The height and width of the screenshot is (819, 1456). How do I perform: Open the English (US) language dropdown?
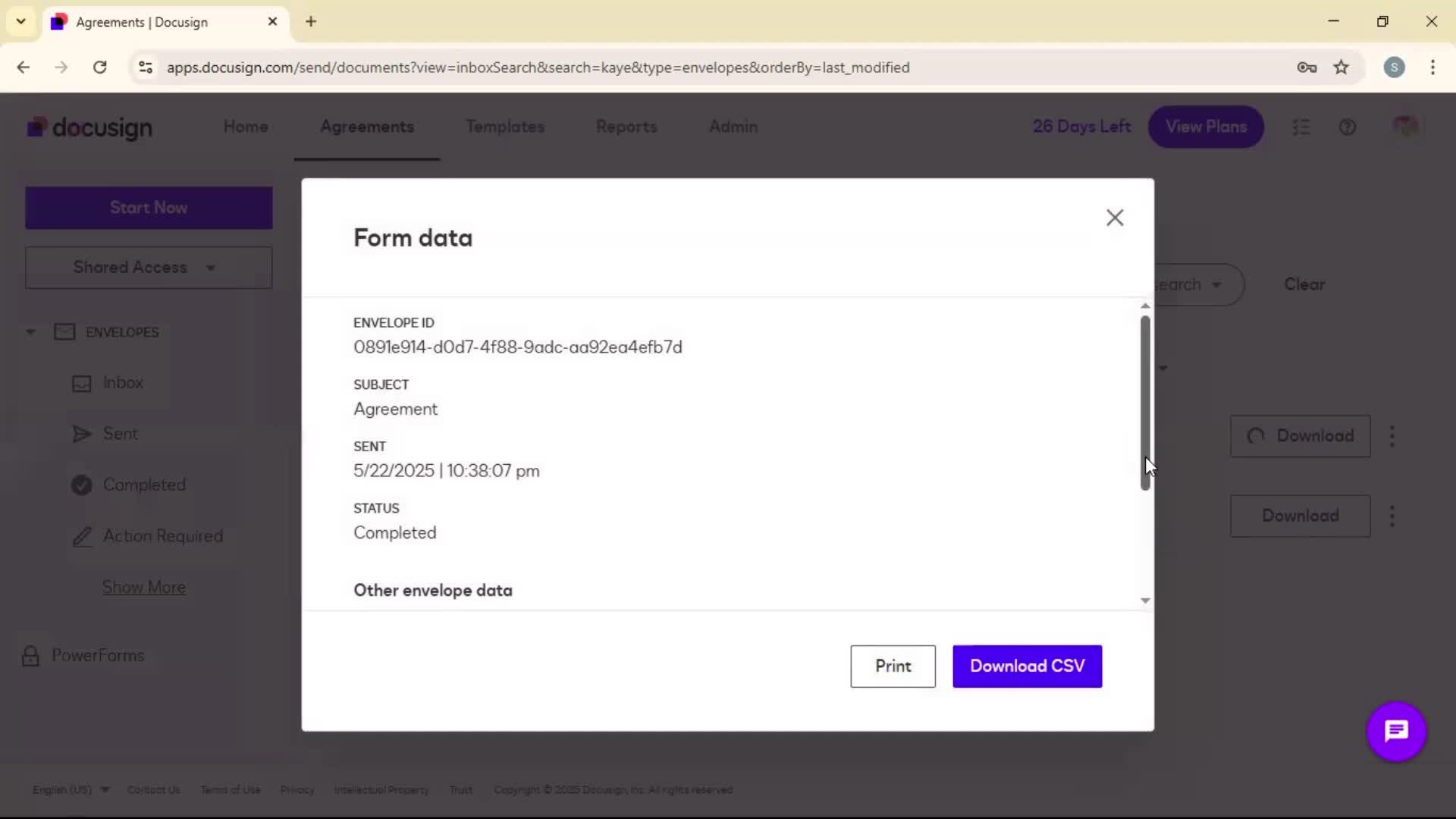pyautogui.click(x=71, y=789)
